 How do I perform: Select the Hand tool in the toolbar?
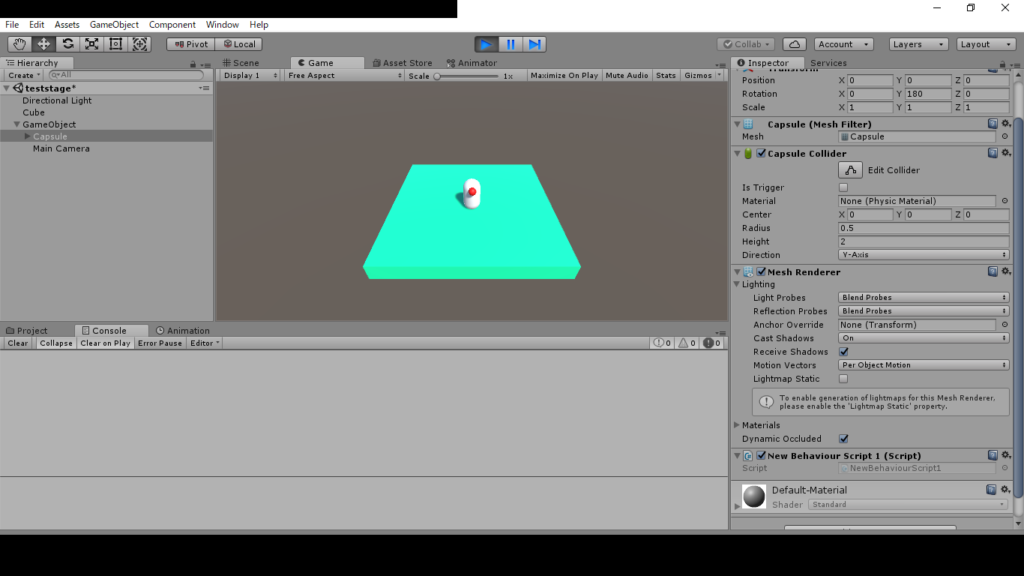tap(19, 44)
